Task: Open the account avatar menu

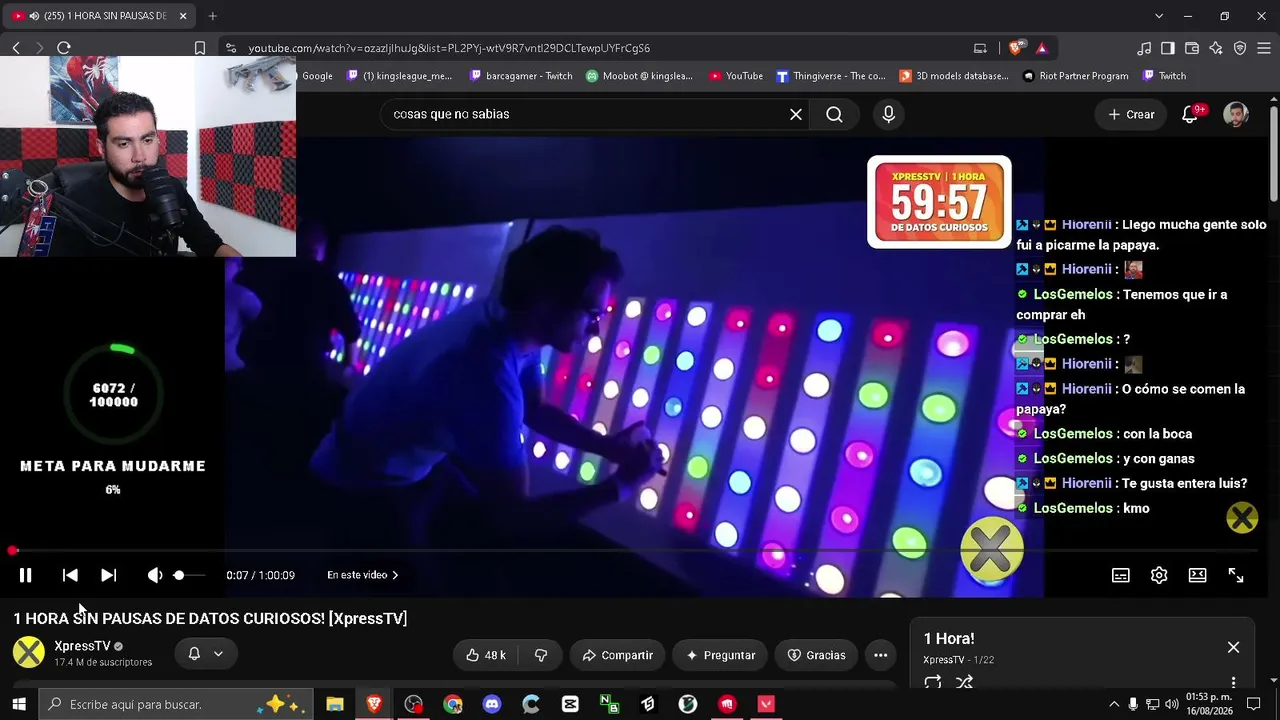Action: (1236, 114)
